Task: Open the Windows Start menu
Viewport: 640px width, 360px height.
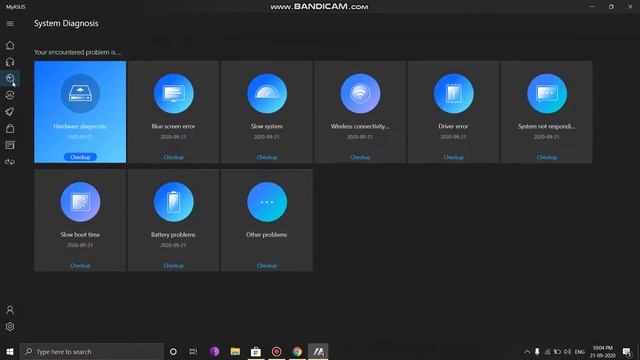Action: (x=10, y=351)
